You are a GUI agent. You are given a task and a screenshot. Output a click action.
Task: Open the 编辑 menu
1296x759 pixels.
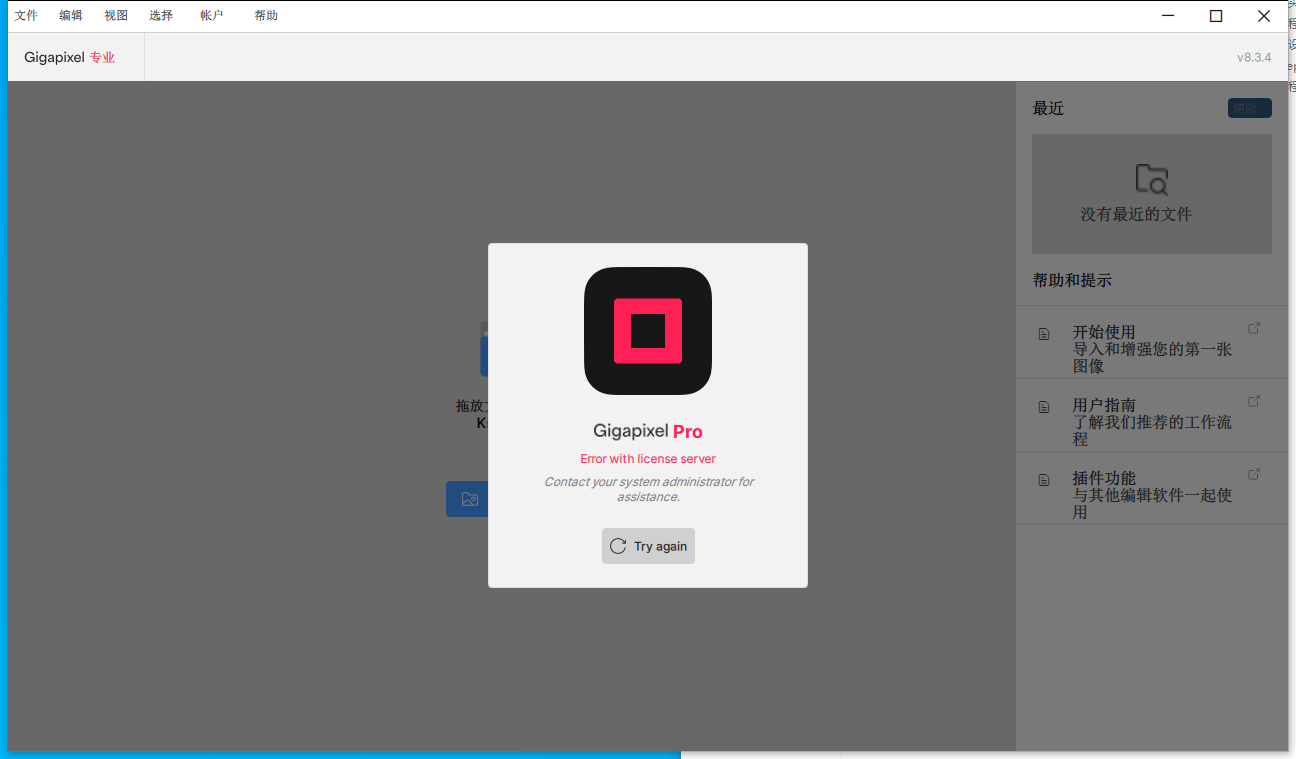click(71, 16)
